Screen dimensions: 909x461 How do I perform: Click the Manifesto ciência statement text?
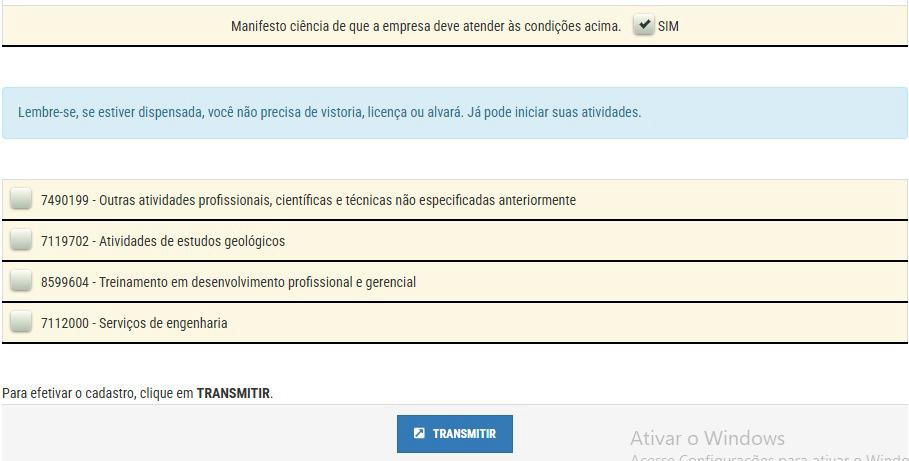pyautogui.click(x=426, y=26)
